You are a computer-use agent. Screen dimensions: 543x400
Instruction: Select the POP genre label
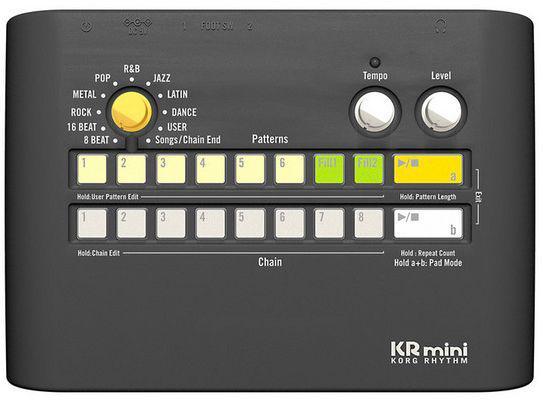[103, 78]
